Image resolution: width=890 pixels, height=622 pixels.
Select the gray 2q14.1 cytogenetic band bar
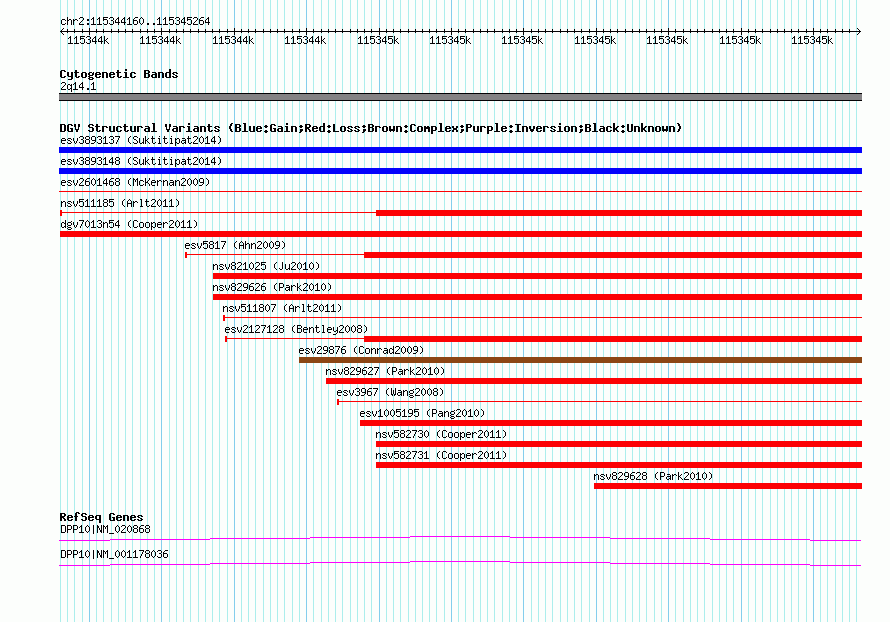(x=460, y=97)
